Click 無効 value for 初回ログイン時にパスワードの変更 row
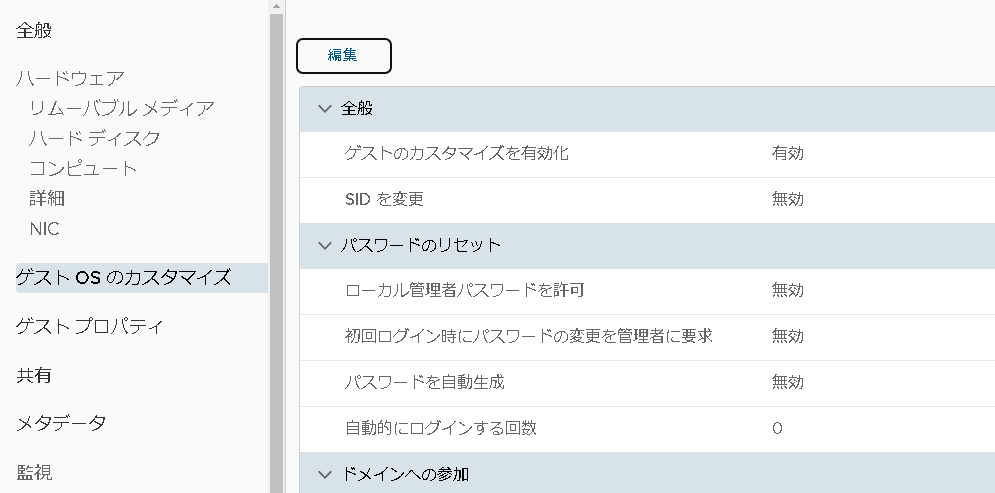 (x=787, y=336)
